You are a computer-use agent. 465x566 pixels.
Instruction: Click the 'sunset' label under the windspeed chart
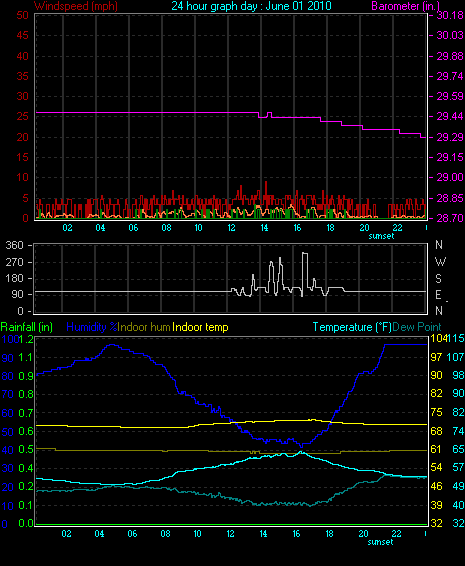pyautogui.click(x=381, y=236)
